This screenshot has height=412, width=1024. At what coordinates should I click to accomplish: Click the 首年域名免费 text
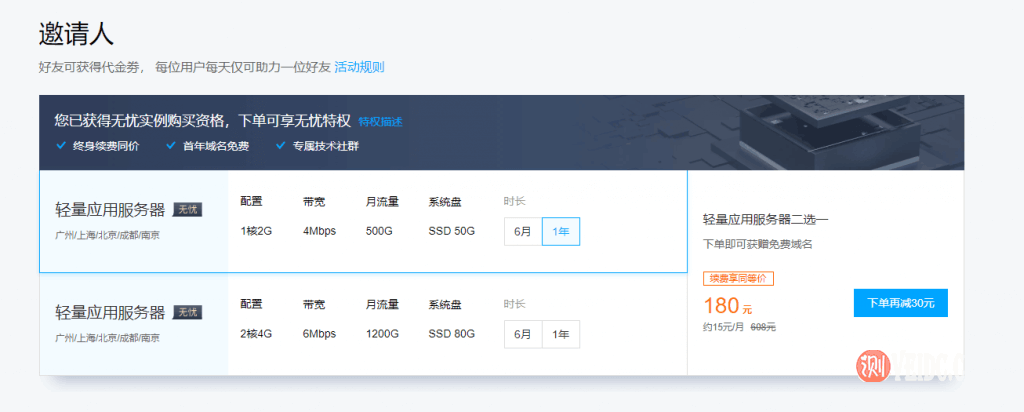[x=216, y=146]
